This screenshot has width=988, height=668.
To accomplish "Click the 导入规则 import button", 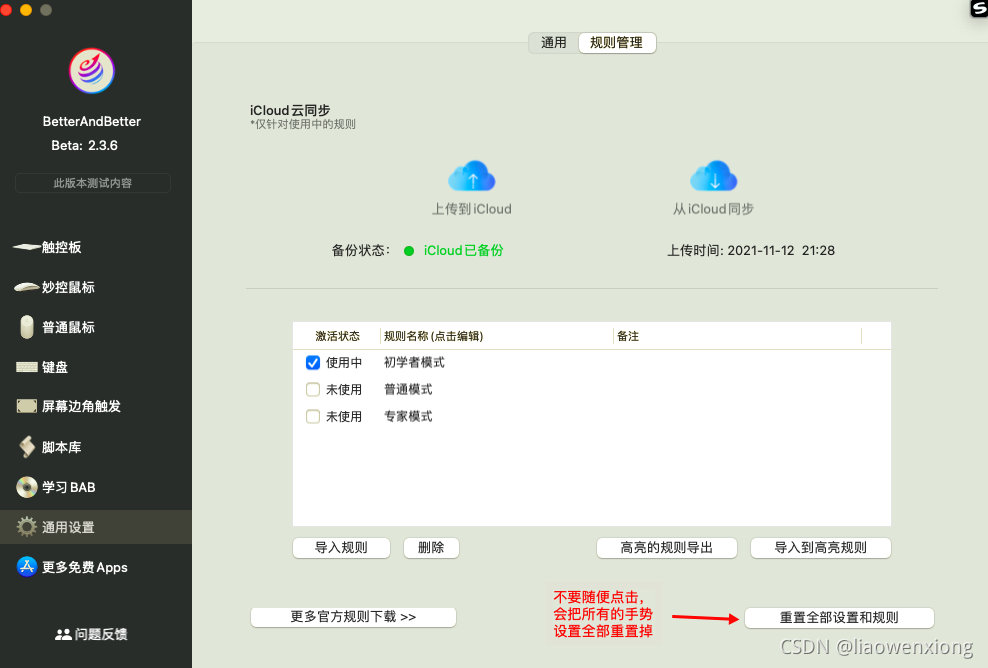I will coord(341,548).
